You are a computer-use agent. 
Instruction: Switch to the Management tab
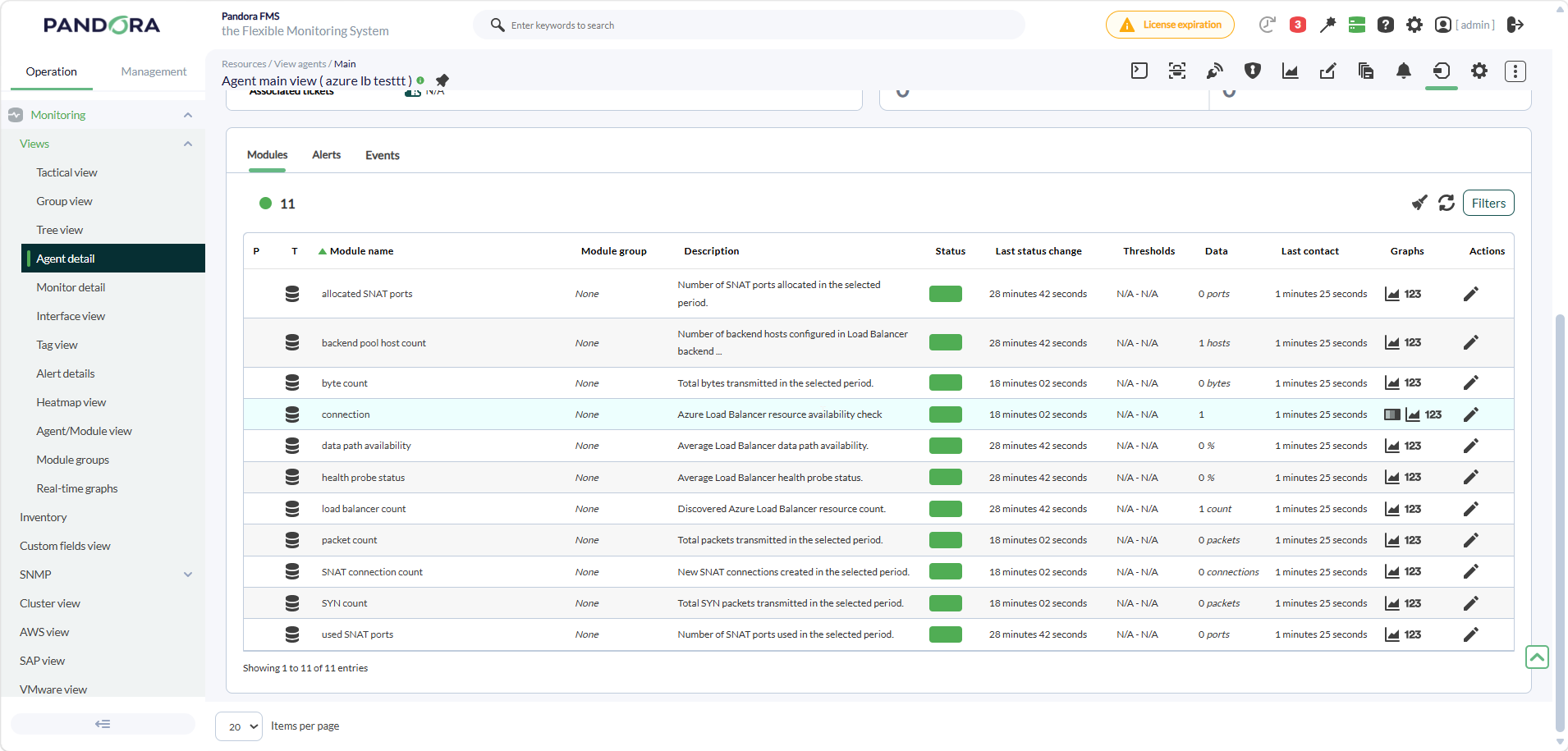point(154,71)
